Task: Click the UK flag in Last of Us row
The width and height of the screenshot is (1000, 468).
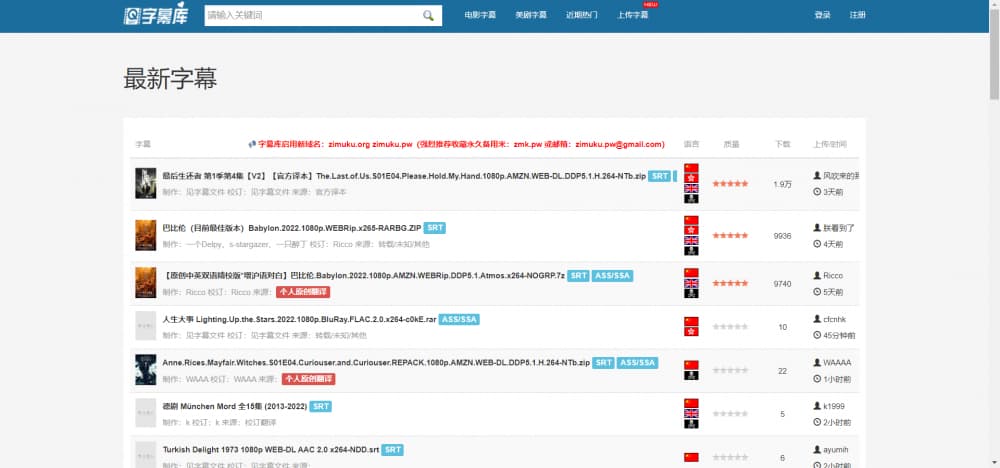Action: (x=691, y=189)
